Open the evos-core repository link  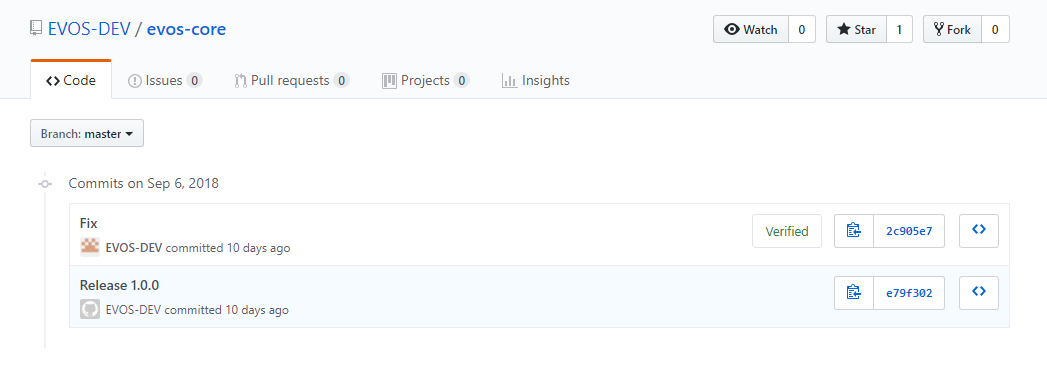point(186,29)
